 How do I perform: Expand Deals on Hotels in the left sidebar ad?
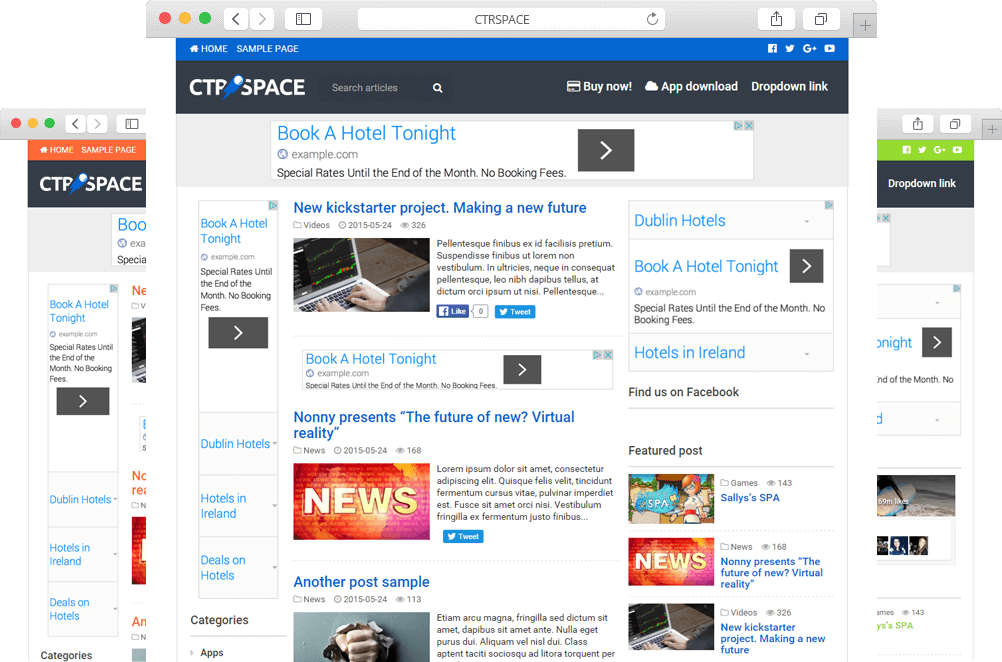point(238,568)
